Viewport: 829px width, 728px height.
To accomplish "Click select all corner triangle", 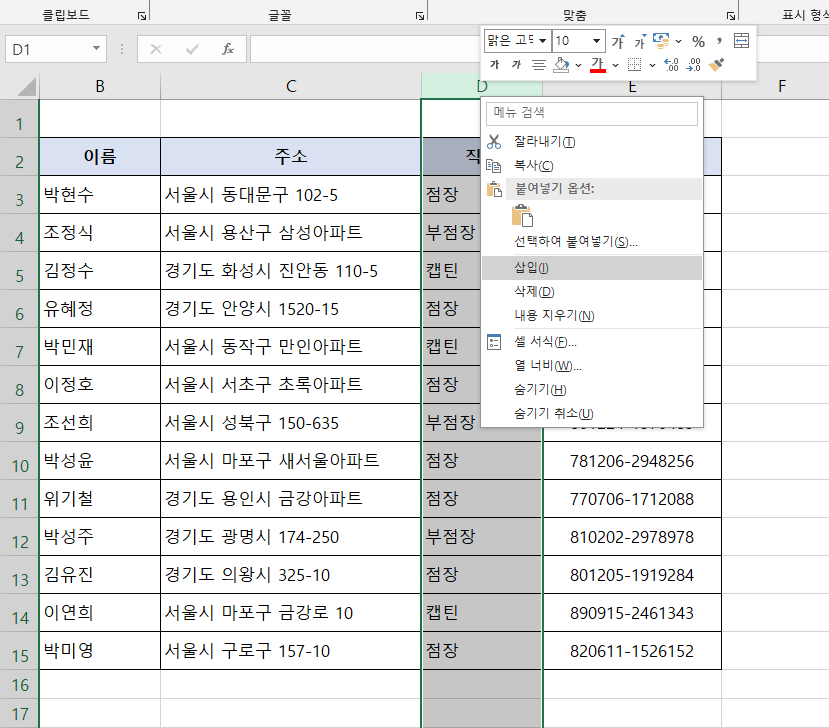I will point(26,86).
